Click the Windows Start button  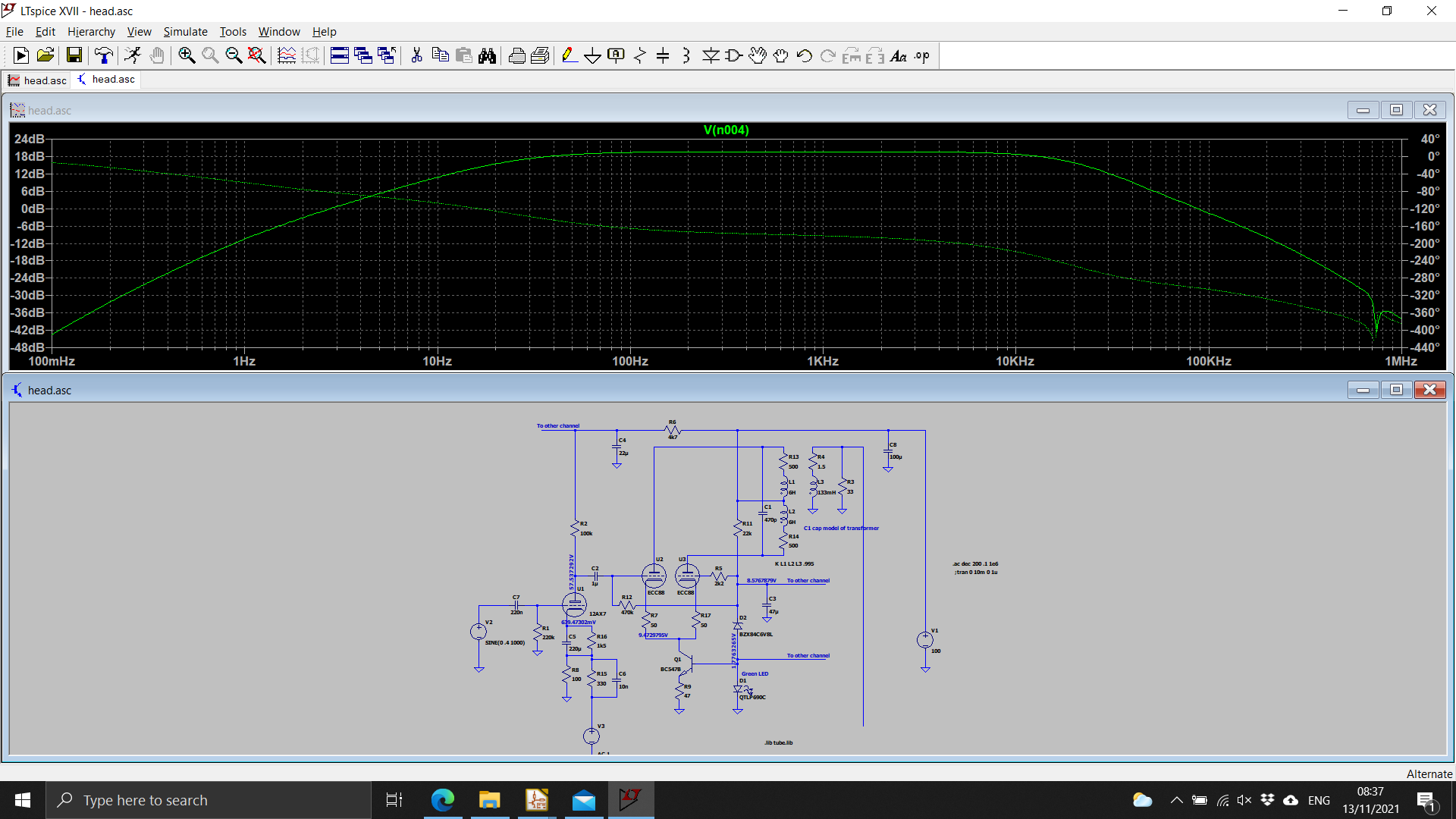23,800
